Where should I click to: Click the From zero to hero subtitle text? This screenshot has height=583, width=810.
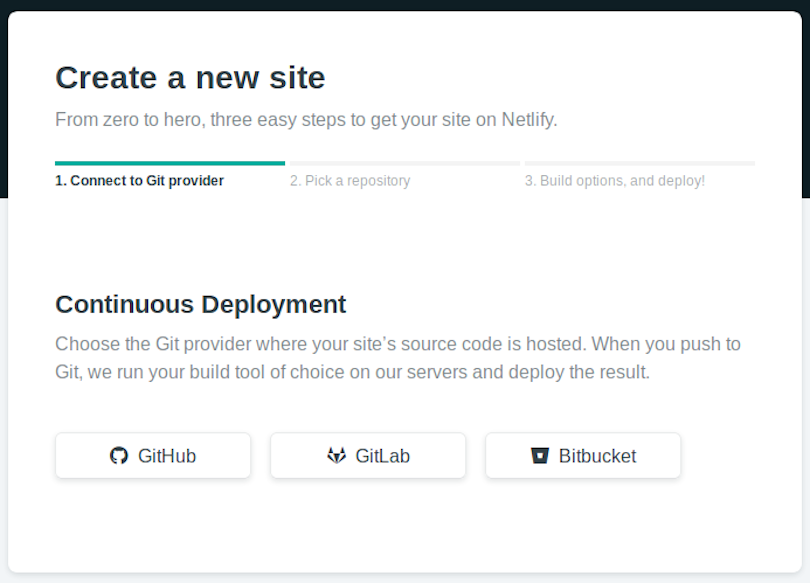(306, 120)
